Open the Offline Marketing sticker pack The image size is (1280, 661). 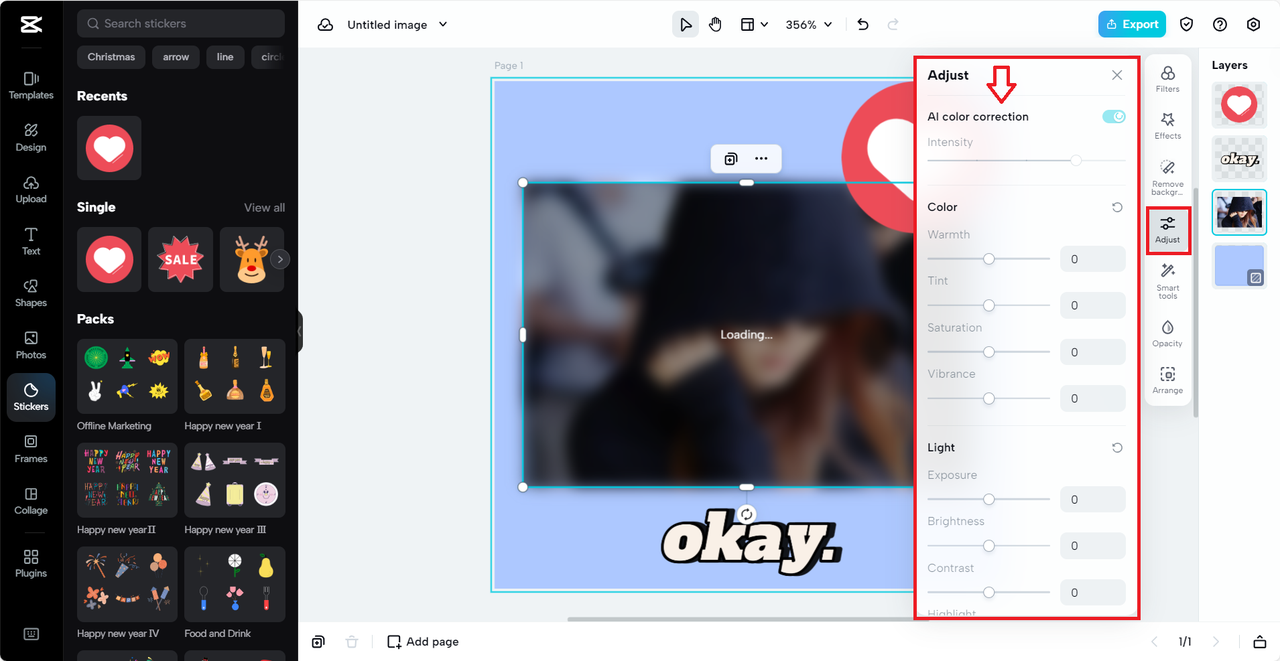tap(127, 377)
